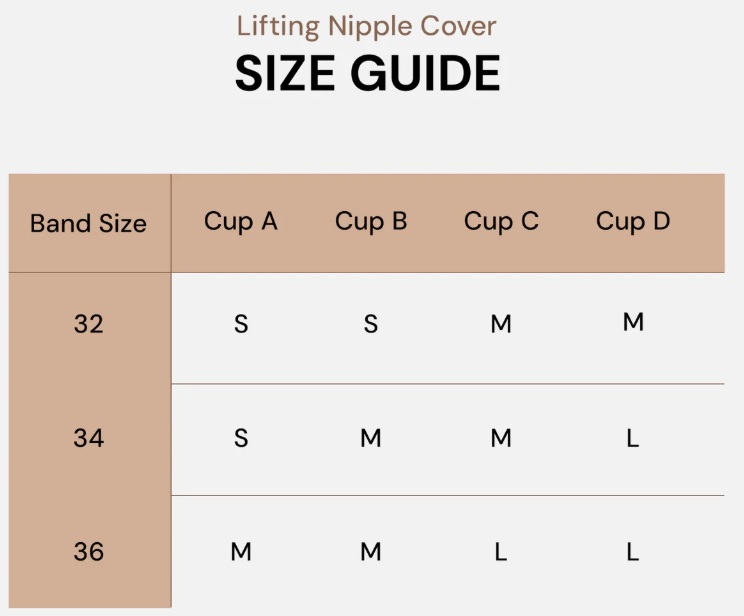This screenshot has height=616, width=744.
Task: Click size M for band 34 Cup B
Action: (x=371, y=438)
